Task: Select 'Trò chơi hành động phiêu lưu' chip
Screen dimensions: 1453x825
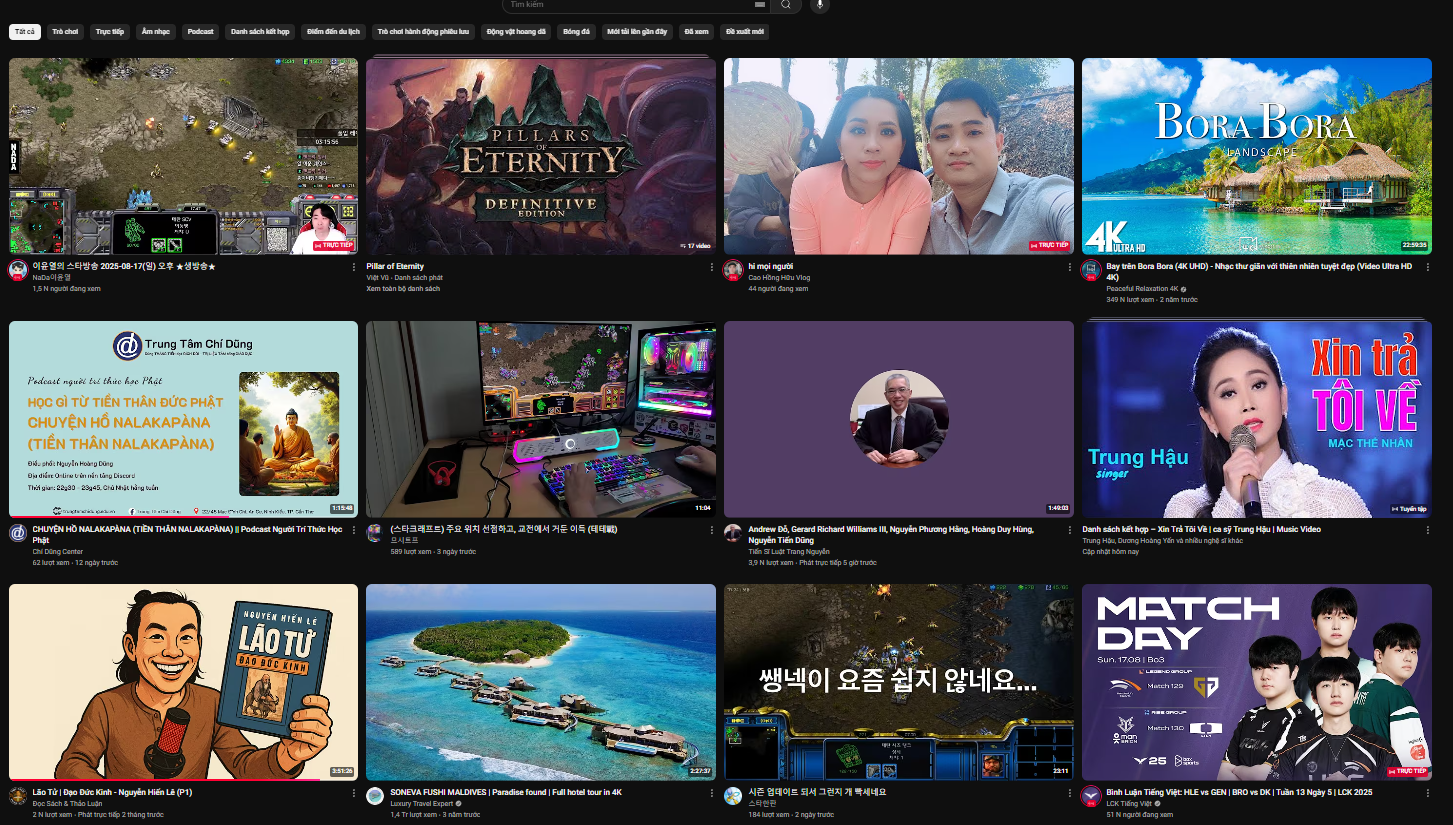Action: 423,32
